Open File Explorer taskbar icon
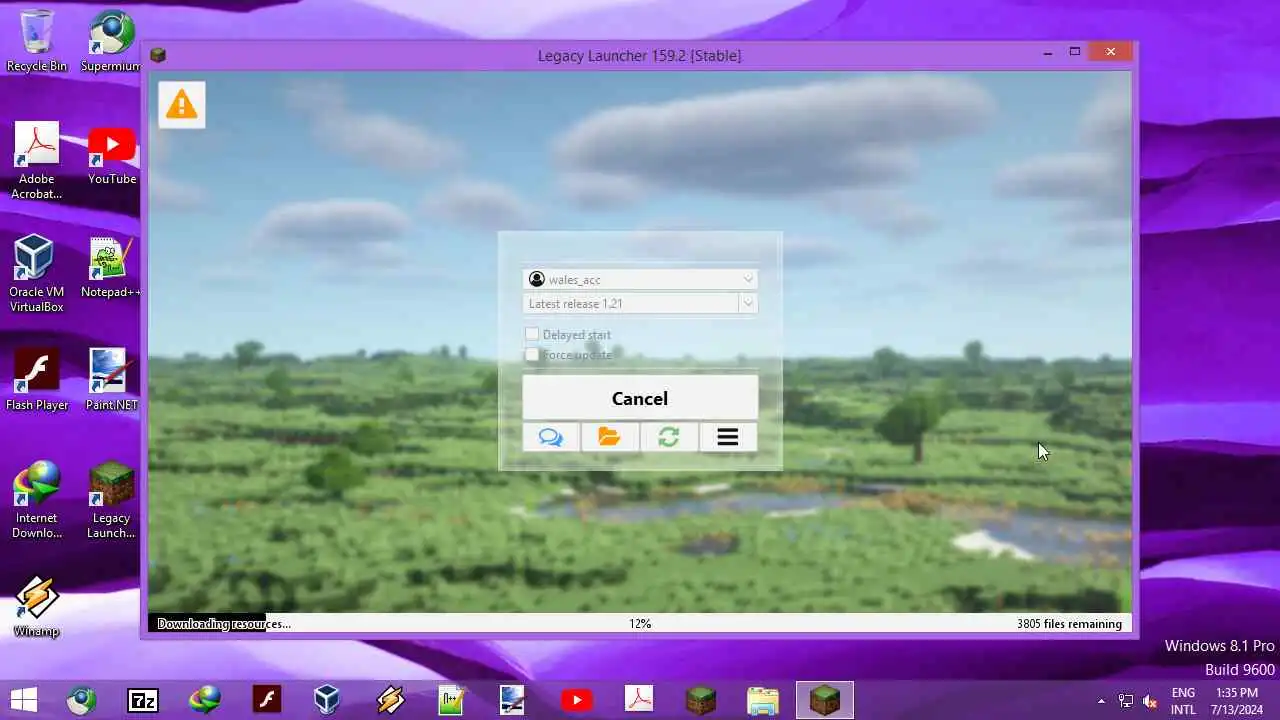The image size is (1280, 720). (762, 700)
